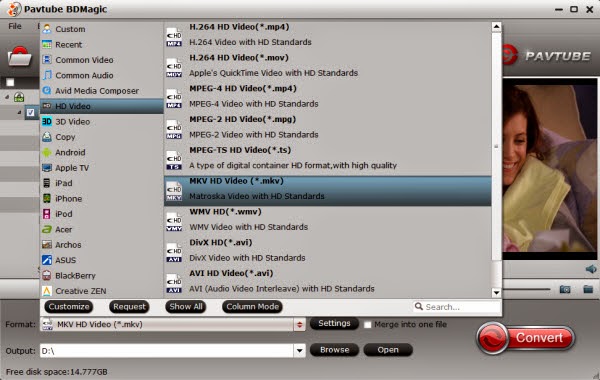The height and width of the screenshot is (380, 600).
Task: Open the Apple TV category
Action: point(101,168)
